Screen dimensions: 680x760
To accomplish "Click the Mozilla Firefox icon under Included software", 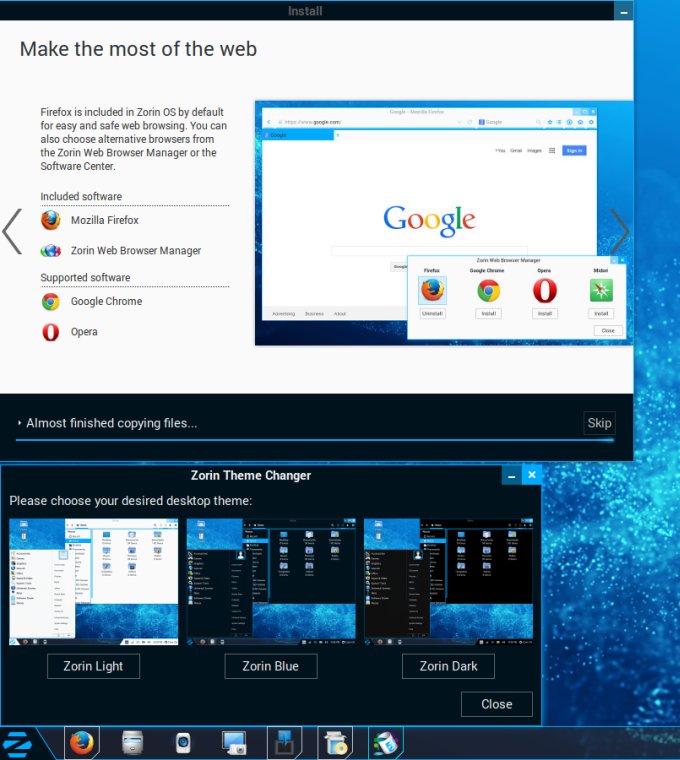I will 50,220.
